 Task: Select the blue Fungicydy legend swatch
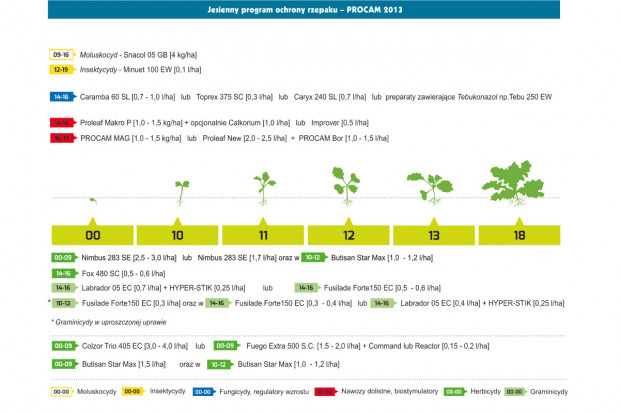click(204, 392)
